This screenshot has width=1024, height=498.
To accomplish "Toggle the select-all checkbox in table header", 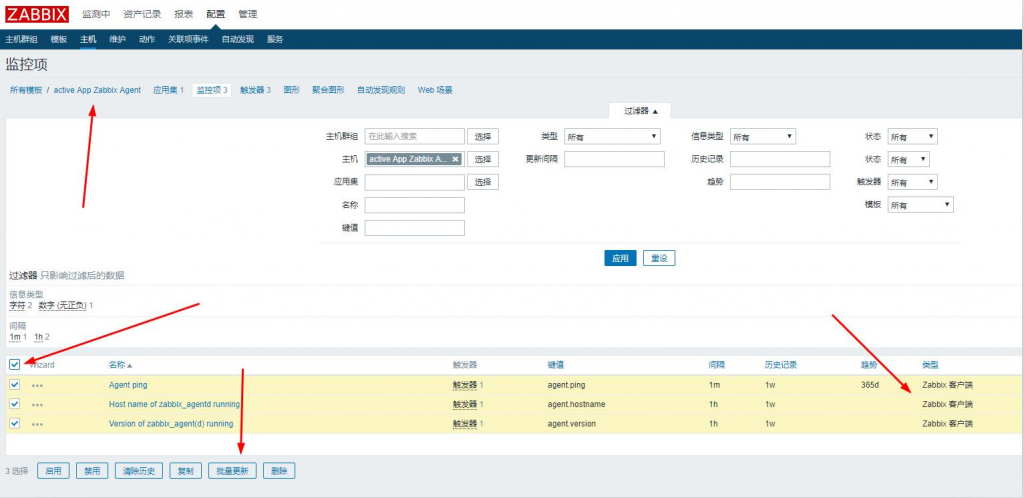I will [14, 364].
